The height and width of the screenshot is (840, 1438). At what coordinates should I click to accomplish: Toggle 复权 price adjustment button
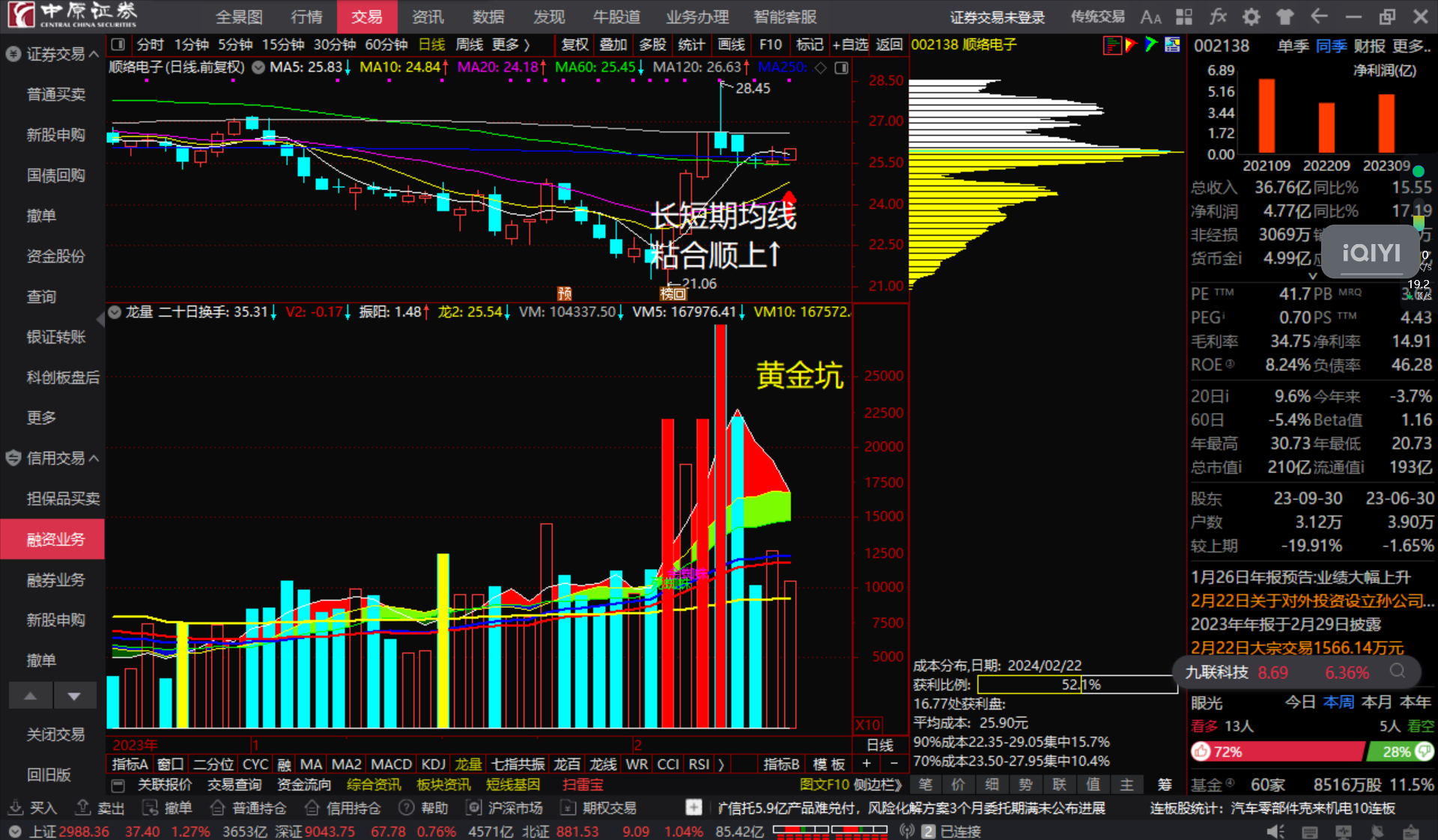(x=574, y=45)
